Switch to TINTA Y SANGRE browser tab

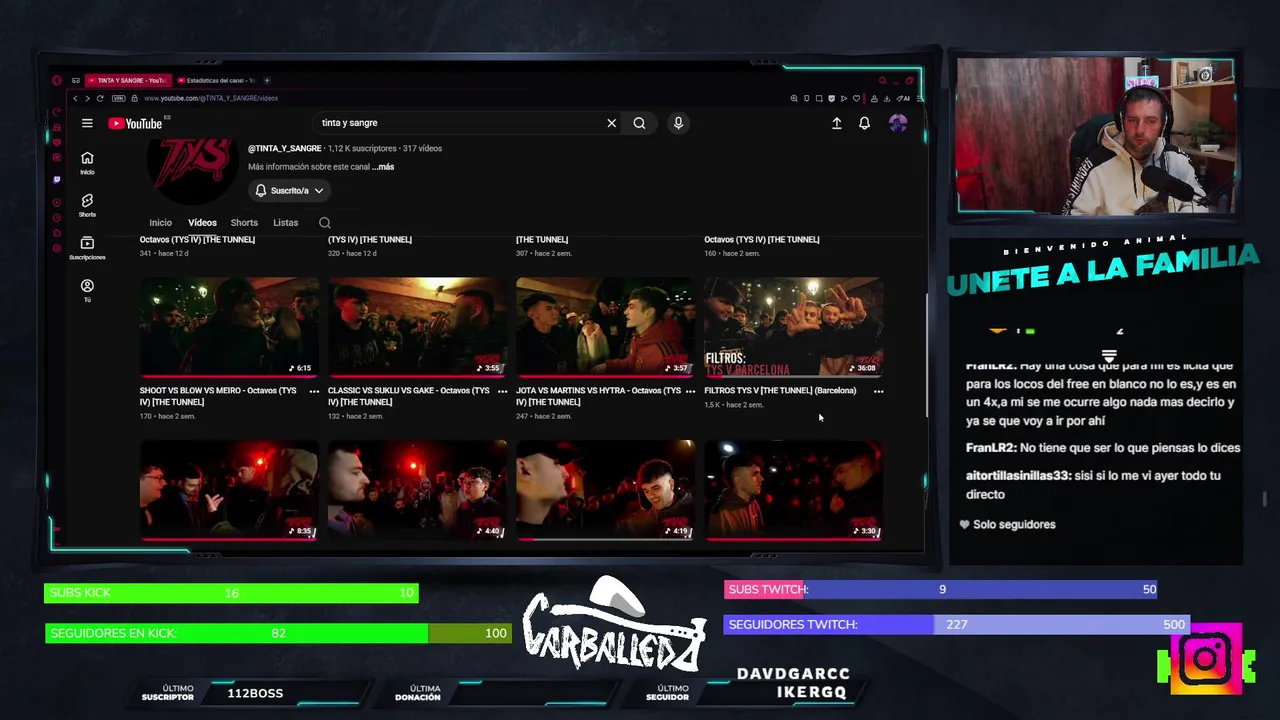click(129, 80)
